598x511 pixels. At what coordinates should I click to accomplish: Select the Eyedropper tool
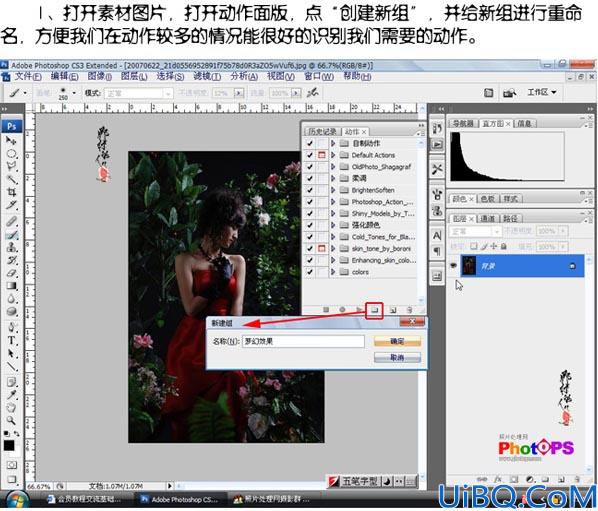pos(11,395)
